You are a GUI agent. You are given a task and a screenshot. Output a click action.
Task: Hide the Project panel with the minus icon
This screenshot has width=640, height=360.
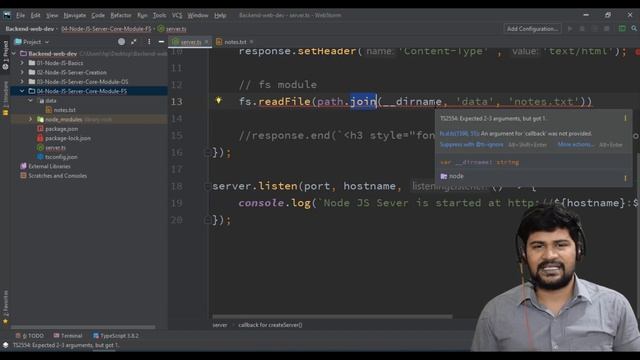pyautogui.click(x=161, y=42)
